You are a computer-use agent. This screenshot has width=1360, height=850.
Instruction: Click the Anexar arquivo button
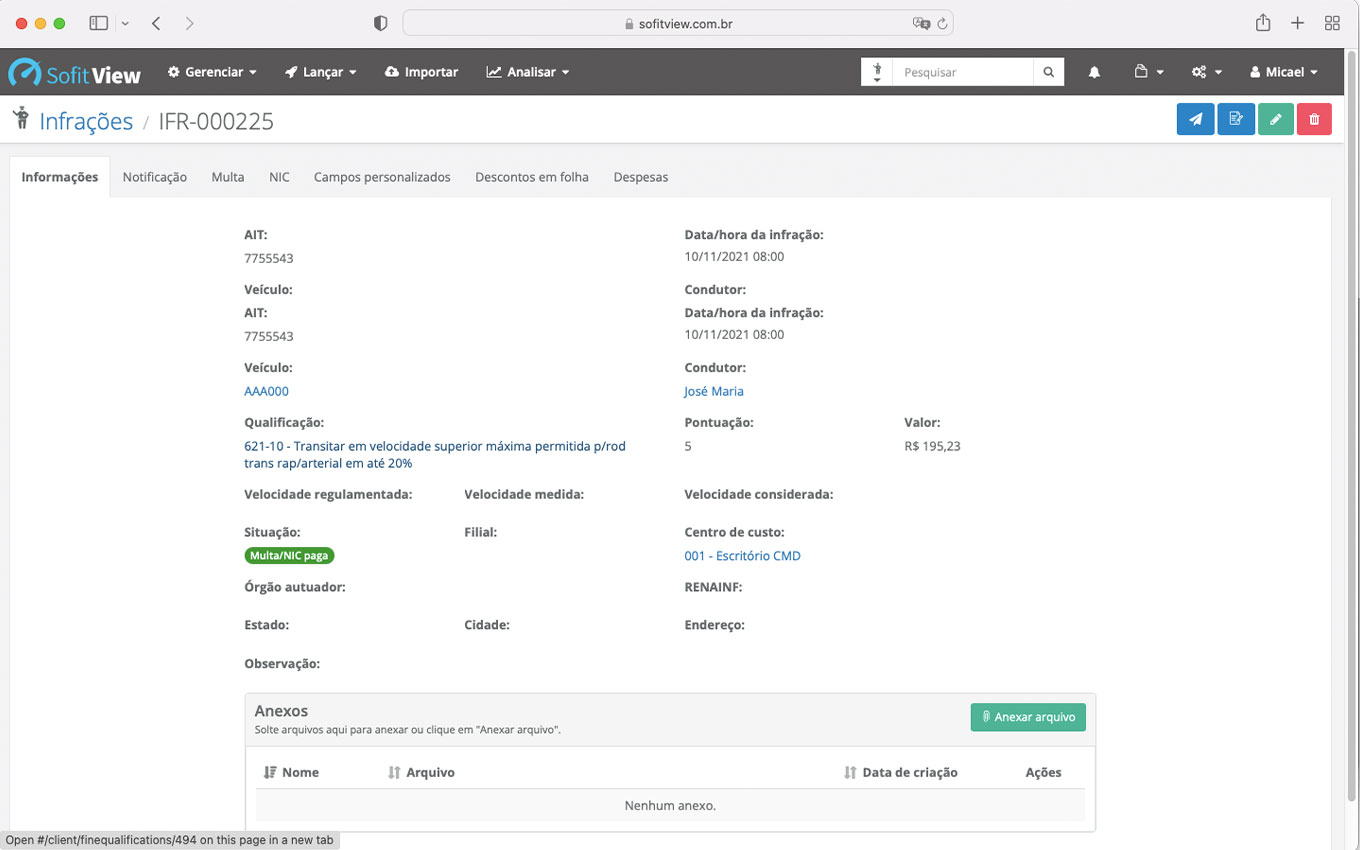tap(1027, 717)
